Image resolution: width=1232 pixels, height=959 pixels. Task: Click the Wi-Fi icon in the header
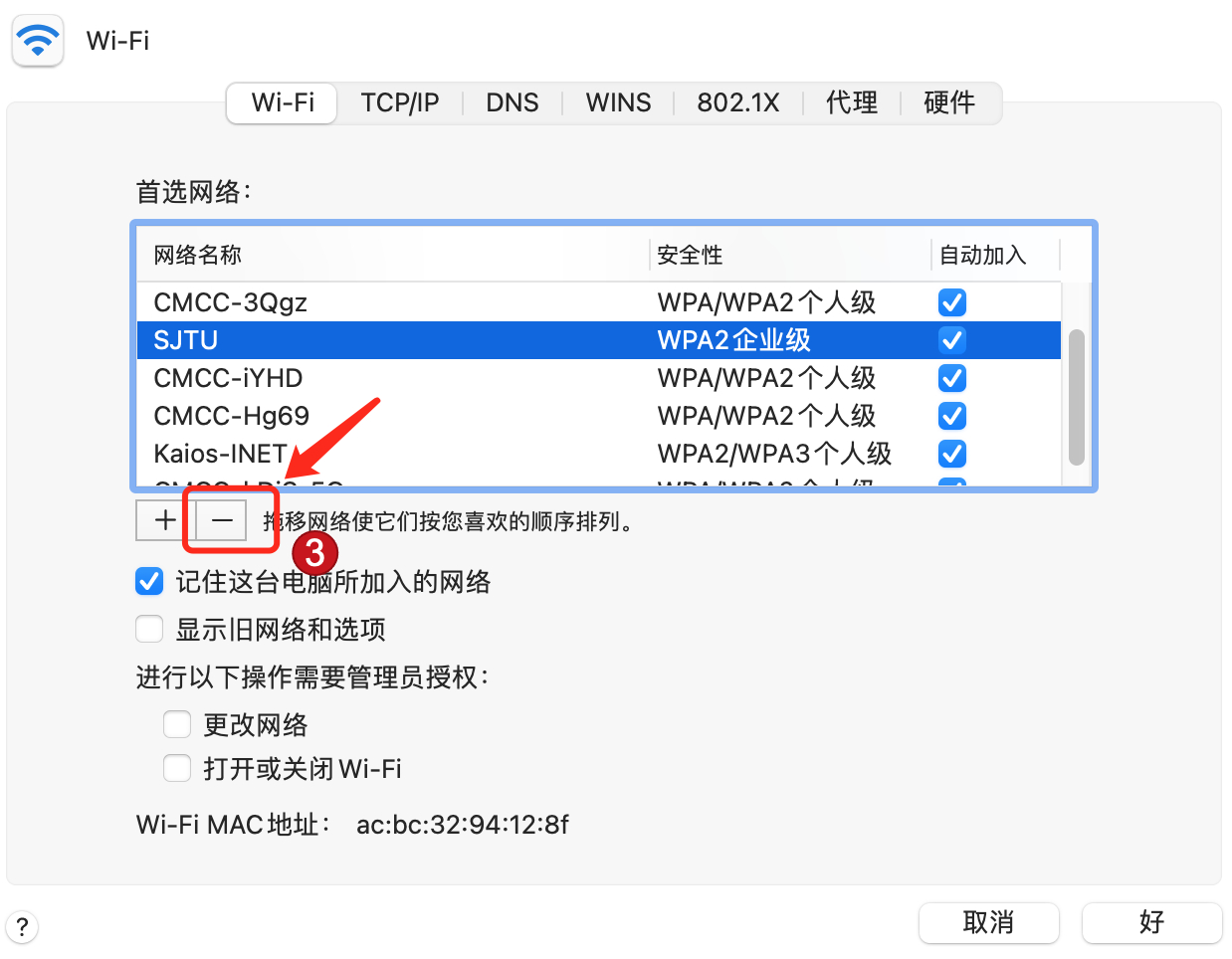38,40
